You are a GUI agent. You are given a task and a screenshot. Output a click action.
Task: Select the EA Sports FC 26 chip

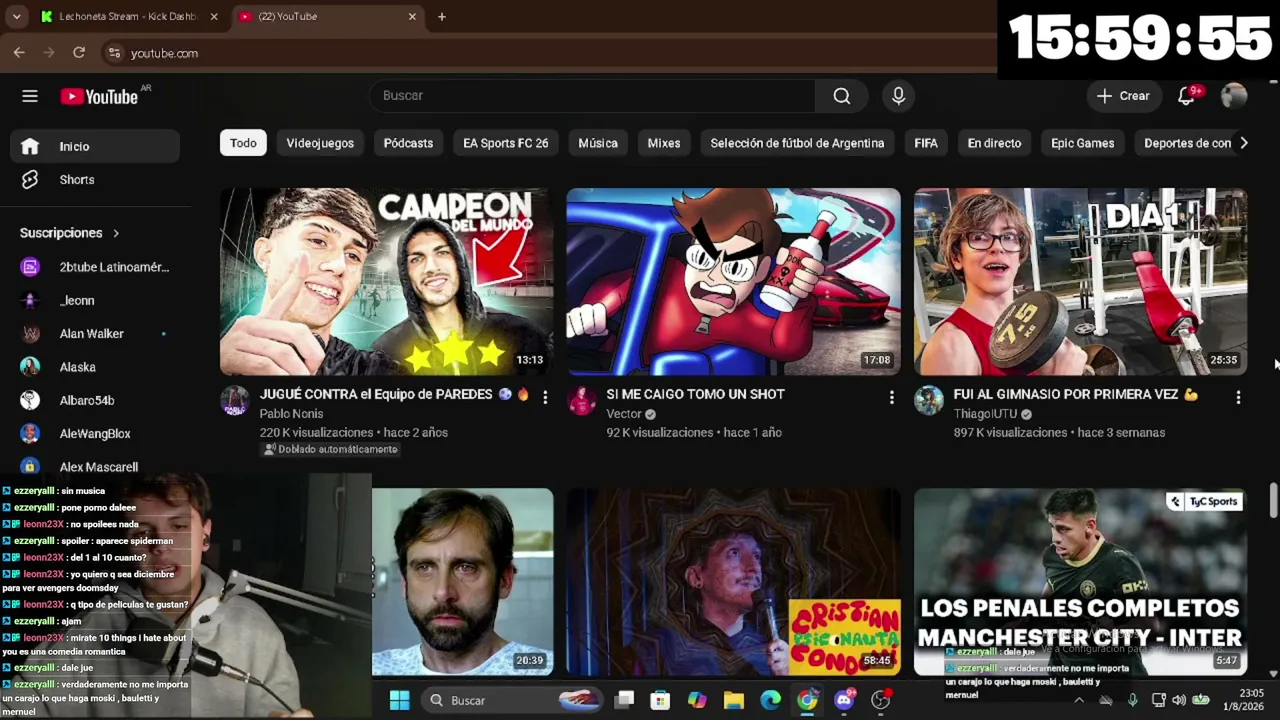[x=505, y=143]
